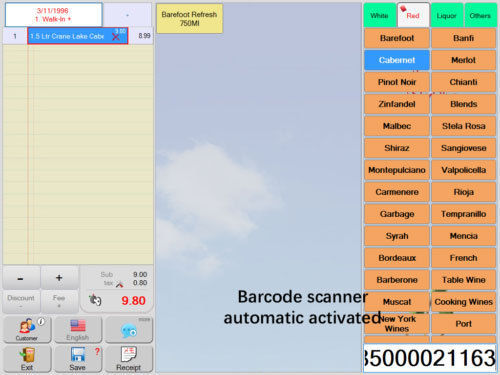
Task: Choose the Chianti category
Action: [464, 82]
